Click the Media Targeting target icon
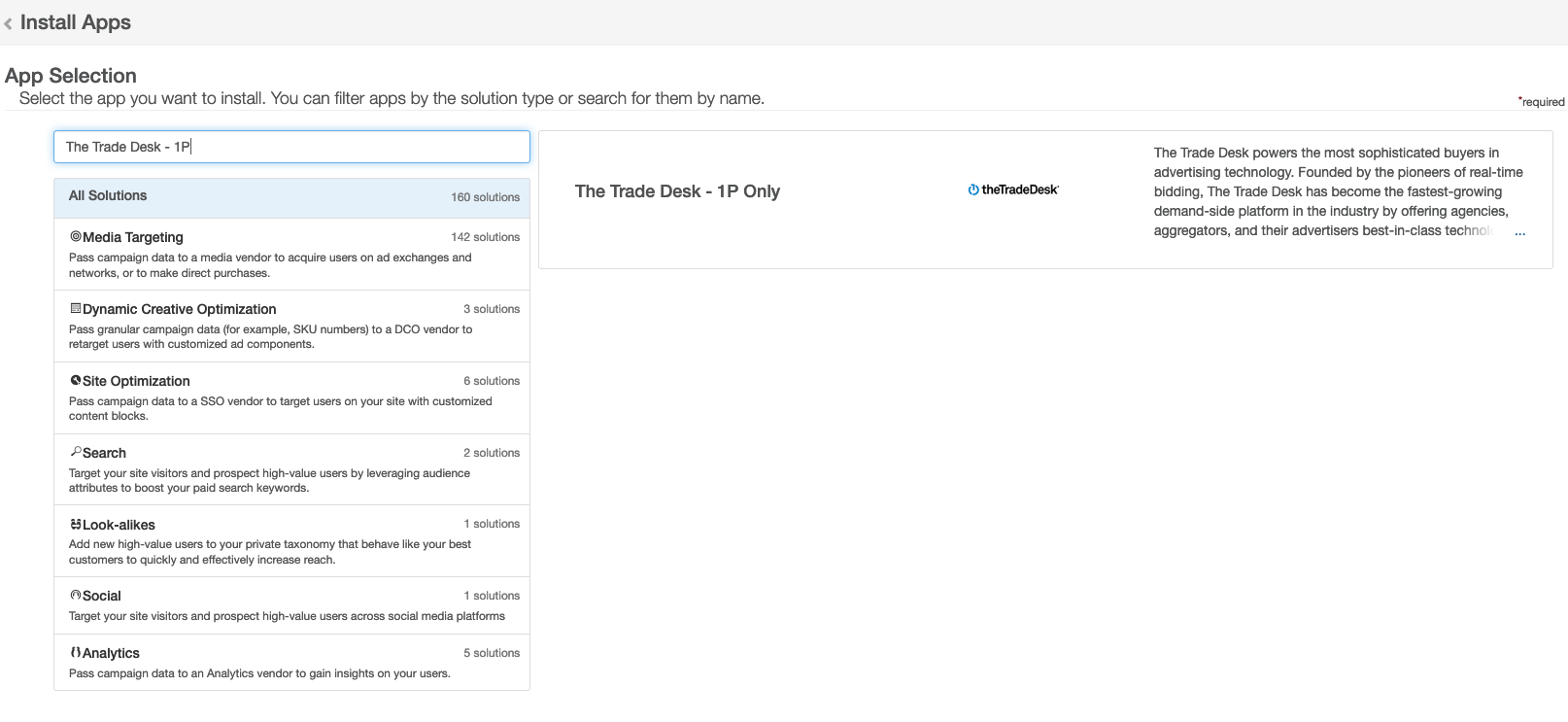1568x722 pixels. [75, 236]
